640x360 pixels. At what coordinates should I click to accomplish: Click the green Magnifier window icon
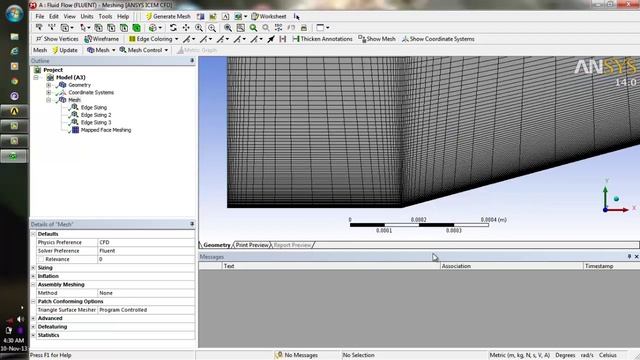(x=253, y=28)
